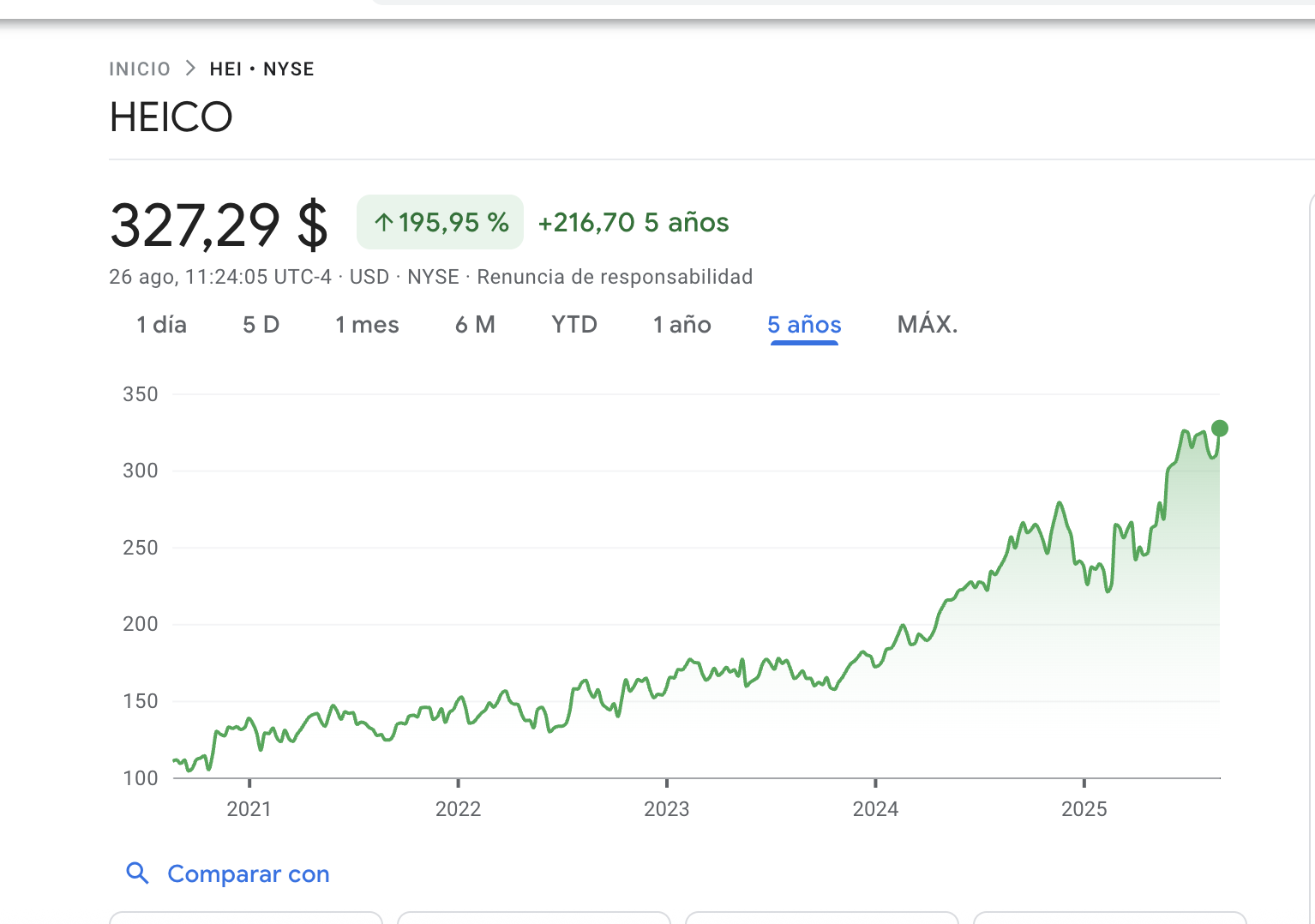Show the 1 mes chart range
This screenshot has width=1315, height=924.
tap(367, 325)
